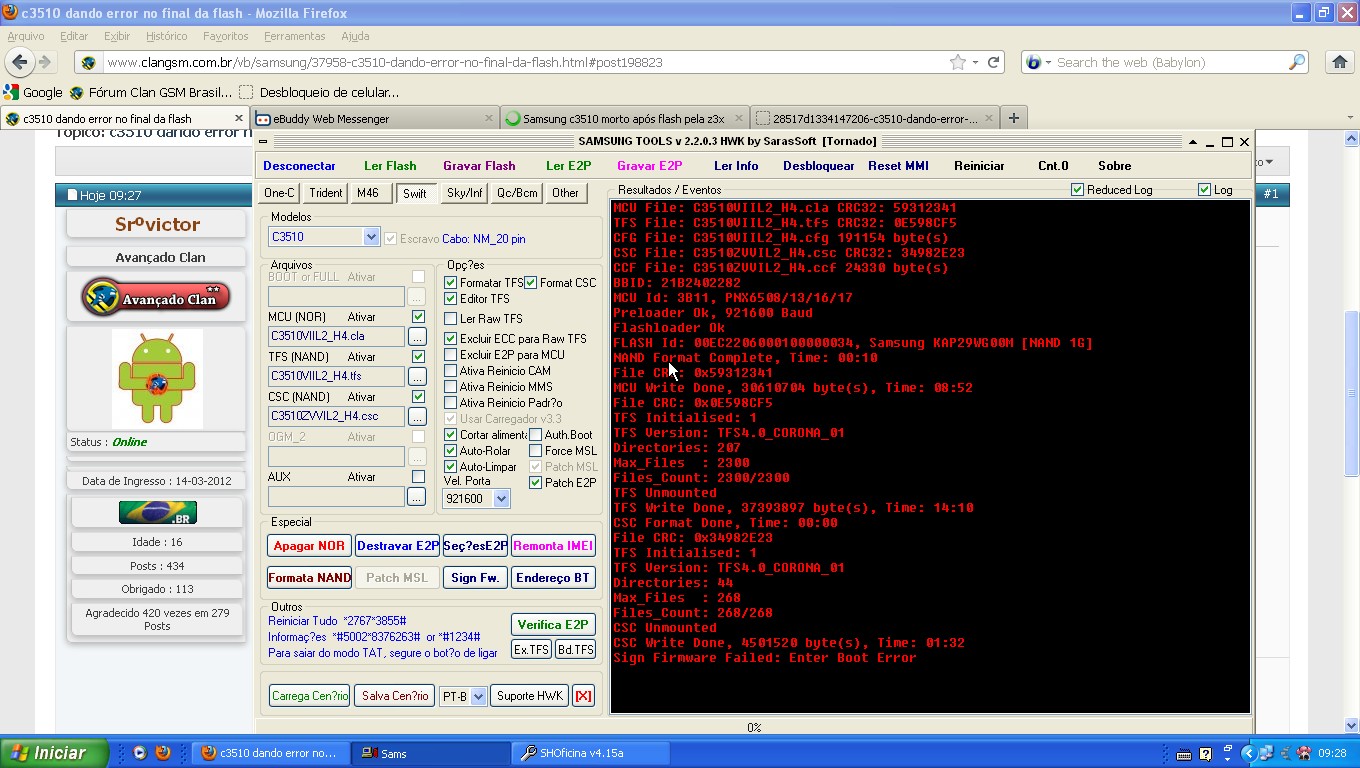Enable Ler Raw TFS checkbox
Viewport: 1360px width, 768px height.
pos(451,319)
